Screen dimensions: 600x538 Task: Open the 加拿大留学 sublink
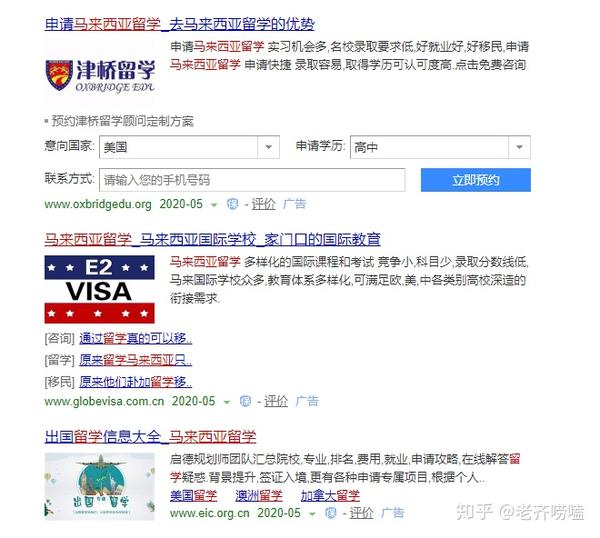pyautogui.click(x=330, y=496)
